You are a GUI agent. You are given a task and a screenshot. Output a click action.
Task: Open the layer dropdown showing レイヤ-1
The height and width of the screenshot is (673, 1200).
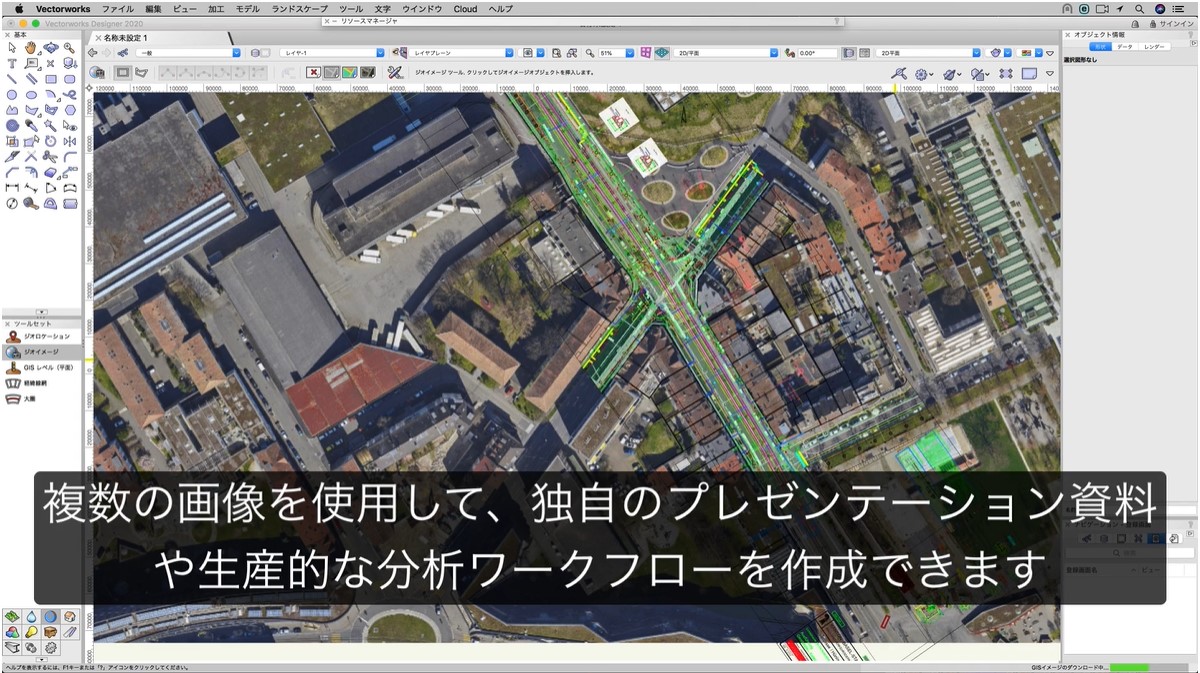(333, 52)
